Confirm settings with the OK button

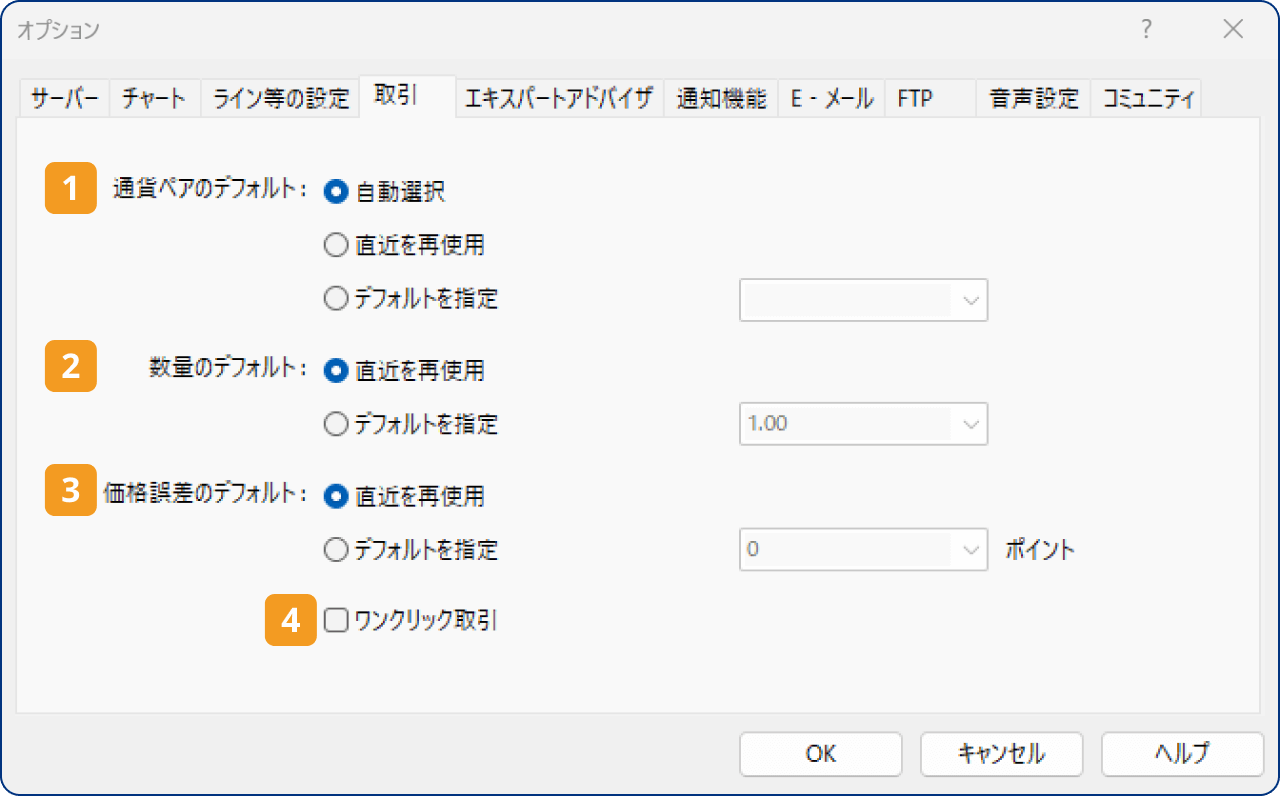[820, 754]
